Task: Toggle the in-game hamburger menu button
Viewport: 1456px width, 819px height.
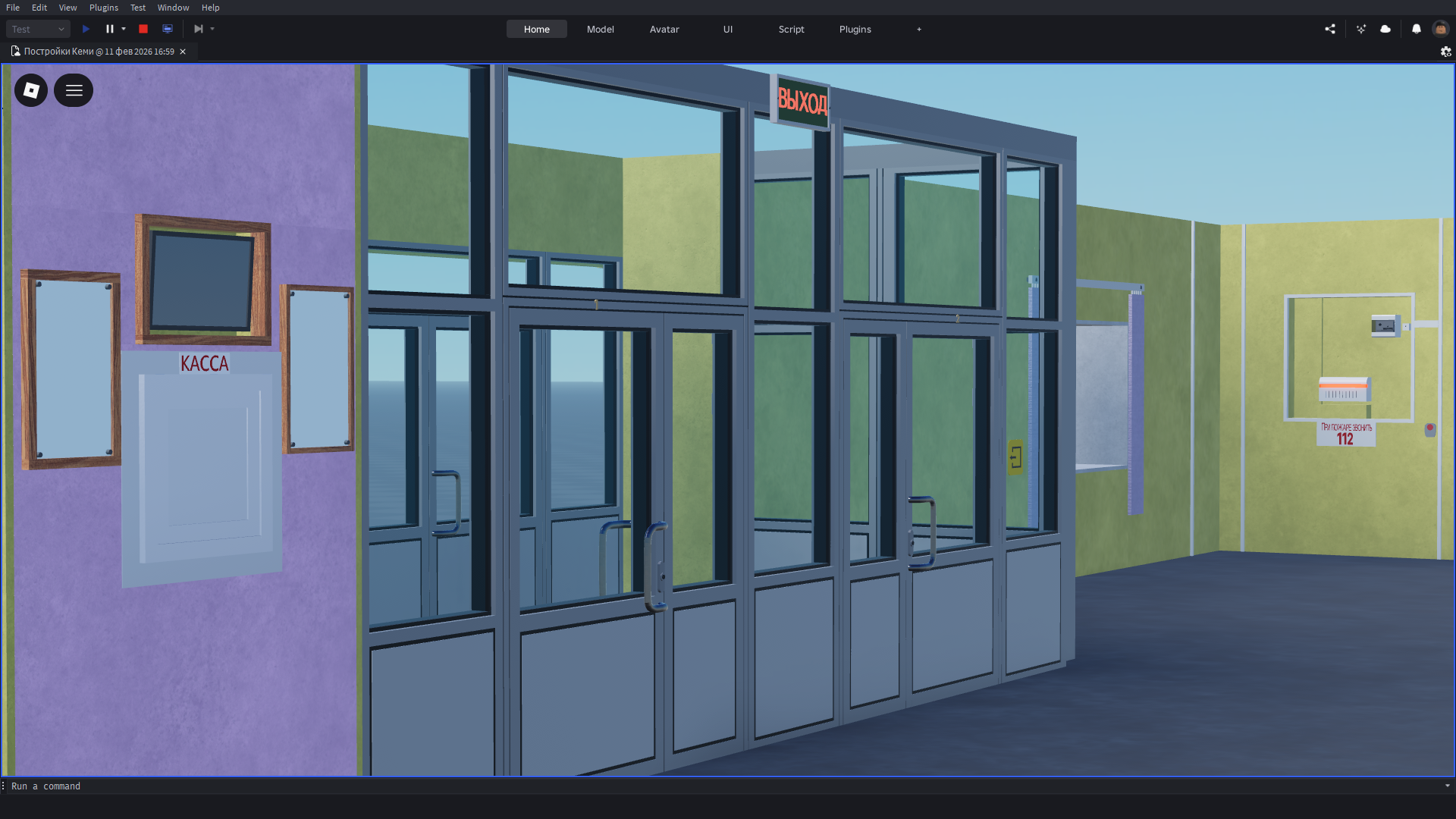Action: 74,90
